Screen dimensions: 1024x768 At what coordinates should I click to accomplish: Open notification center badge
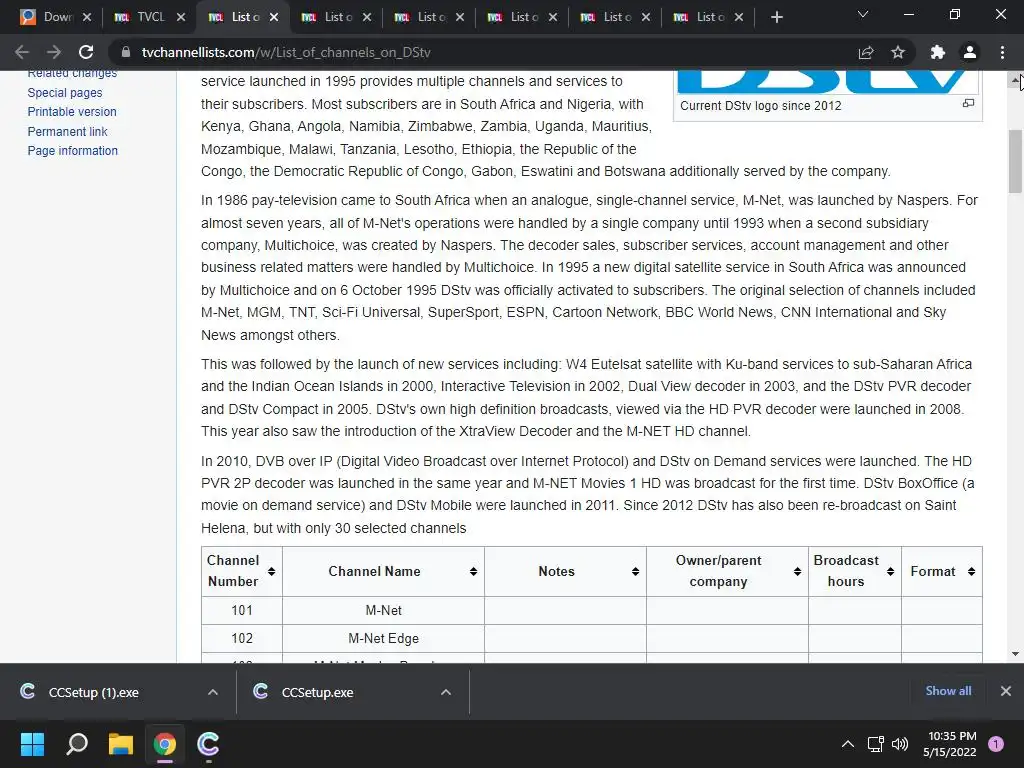click(996, 744)
